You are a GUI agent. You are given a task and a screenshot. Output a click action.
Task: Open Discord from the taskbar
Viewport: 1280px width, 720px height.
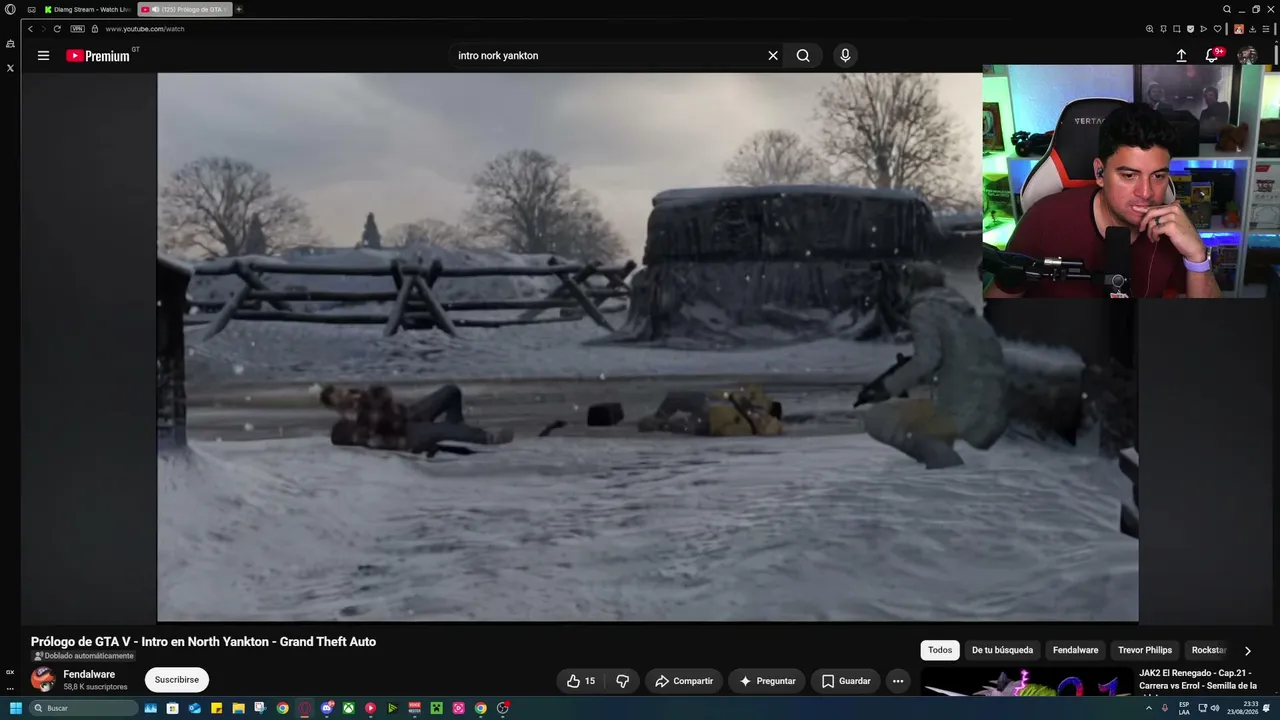click(326, 708)
